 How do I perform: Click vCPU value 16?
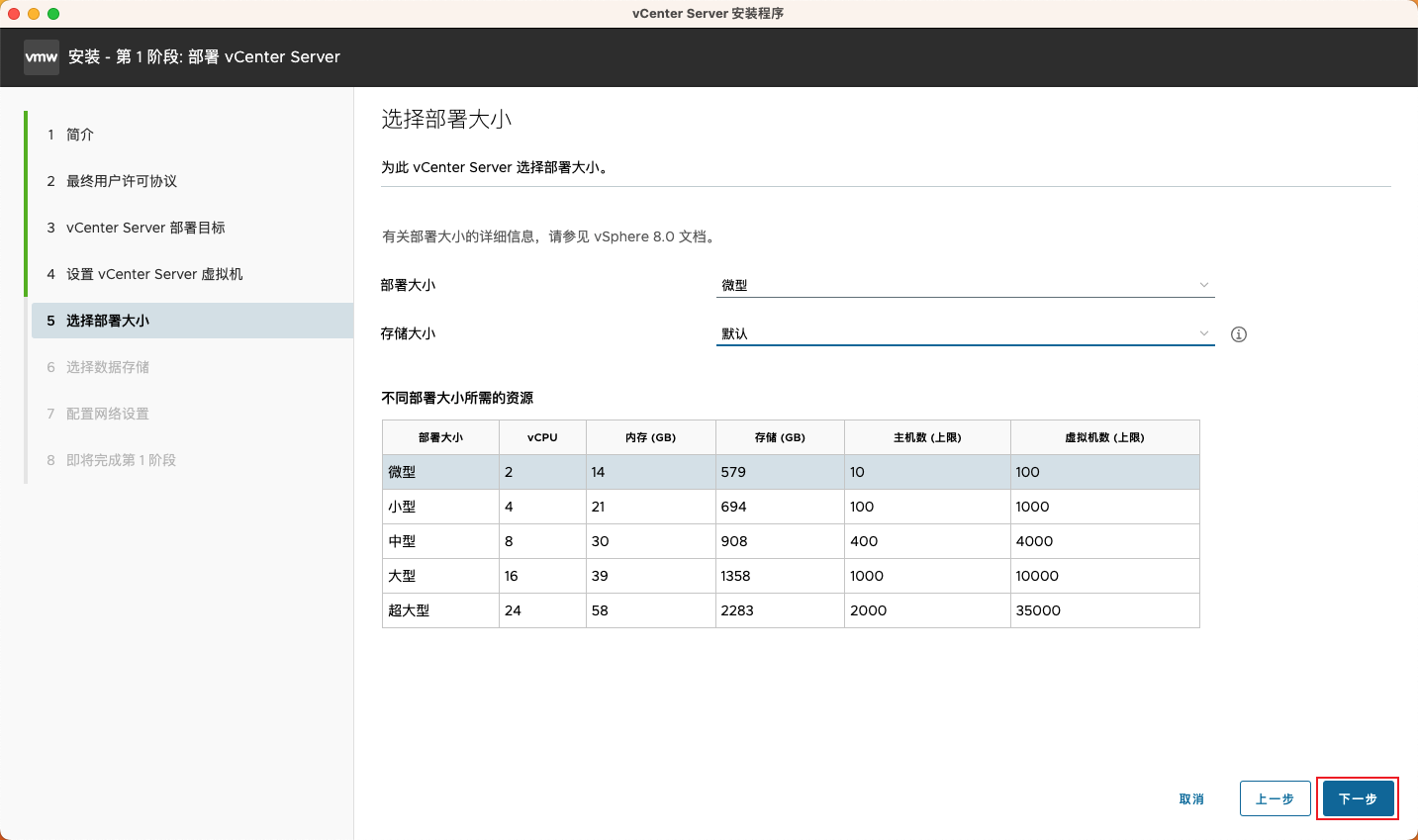point(511,576)
